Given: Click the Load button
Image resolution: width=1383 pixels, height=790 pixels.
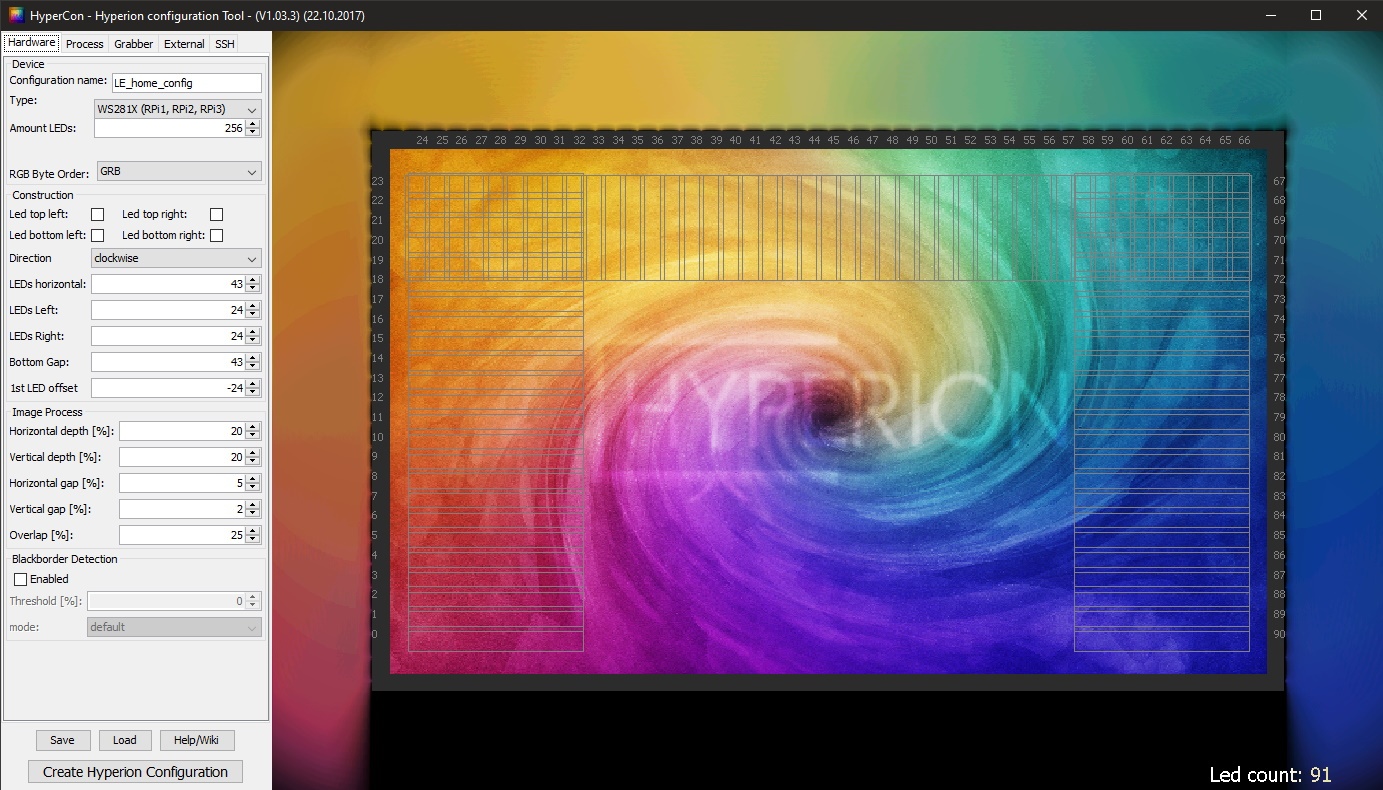Looking at the screenshot, I should coord(125,740).
